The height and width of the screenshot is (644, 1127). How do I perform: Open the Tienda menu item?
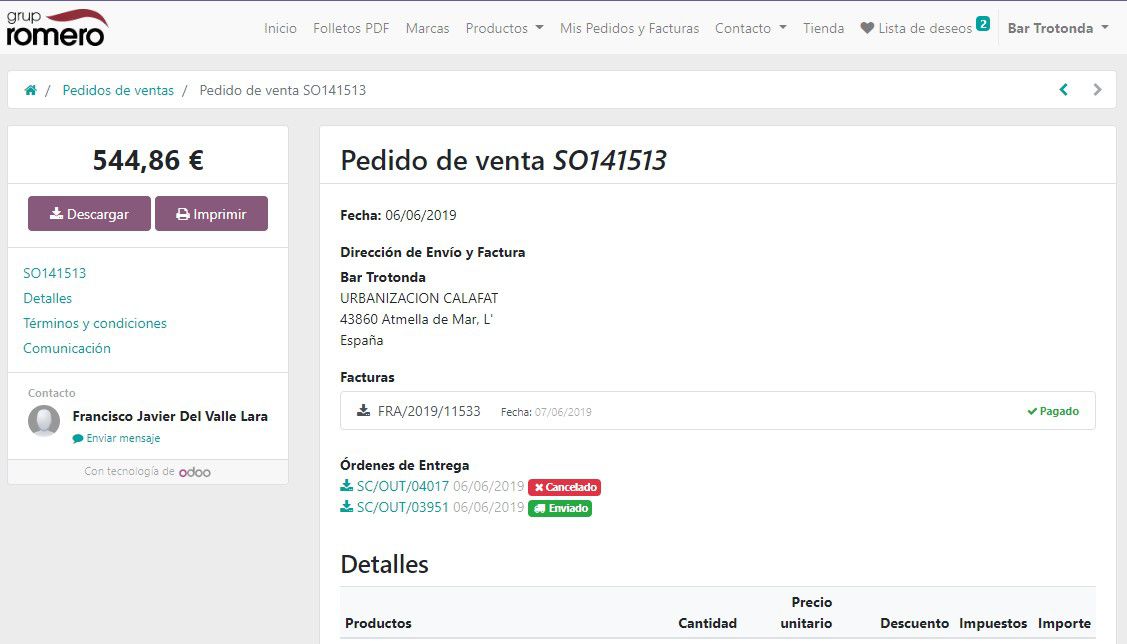[823, 28]
